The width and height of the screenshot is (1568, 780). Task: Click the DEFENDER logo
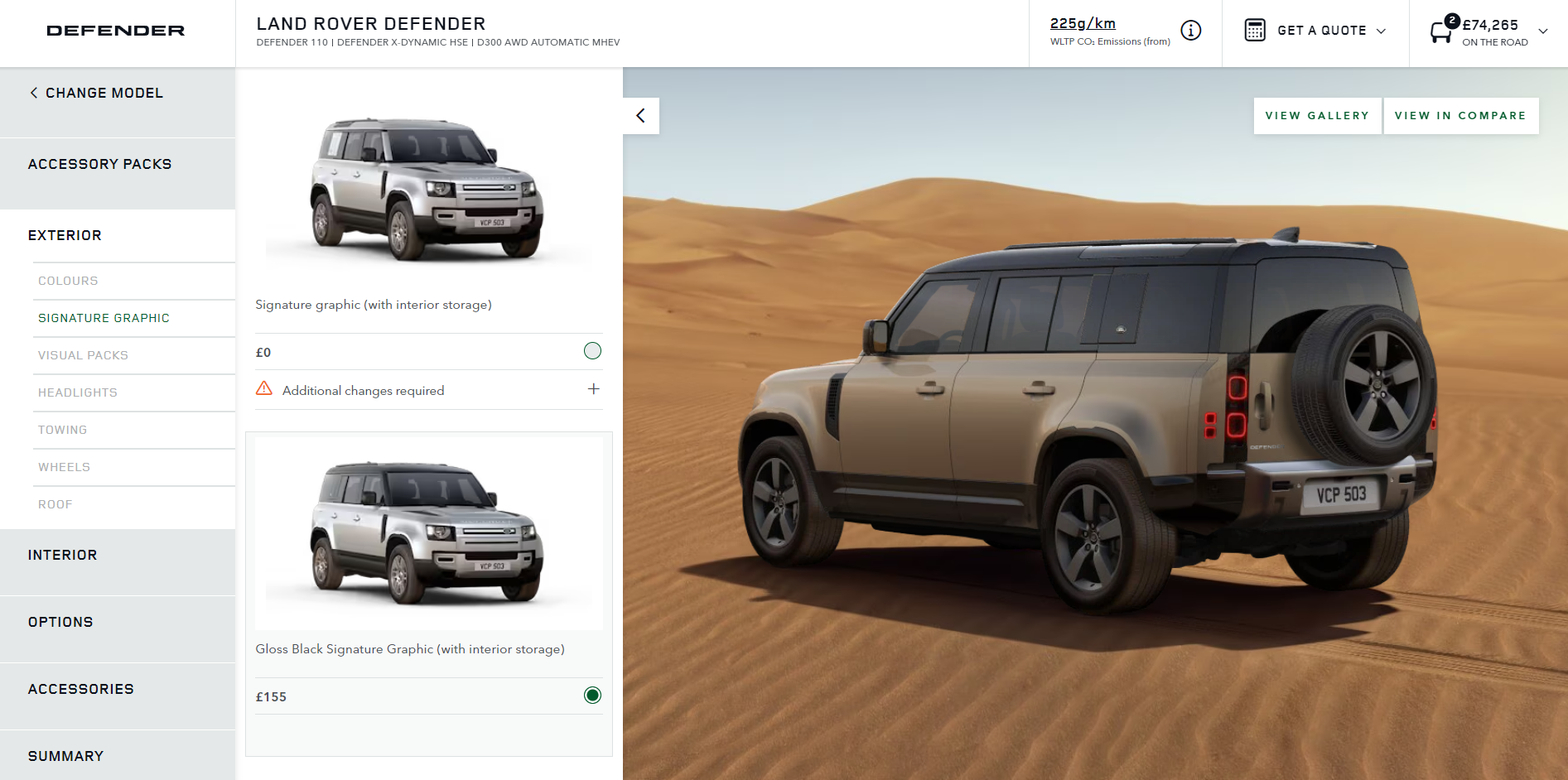pyautogui.click(x=116, y=31)
